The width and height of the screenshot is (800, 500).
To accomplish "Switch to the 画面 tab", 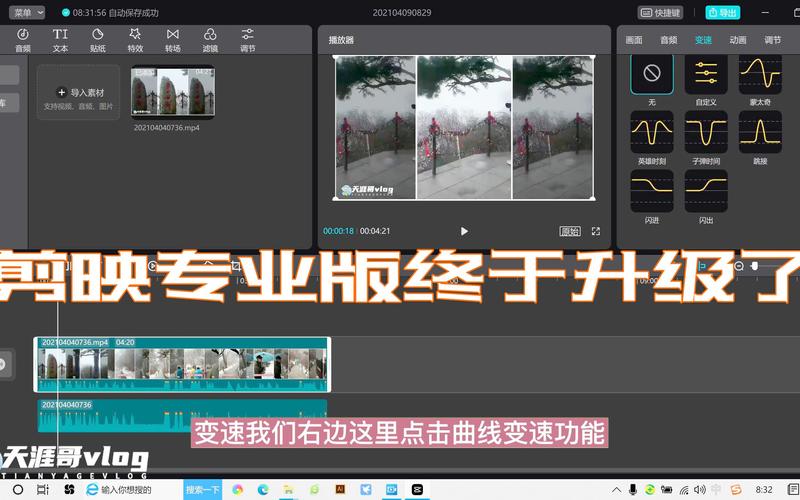I will click(634, 40).
